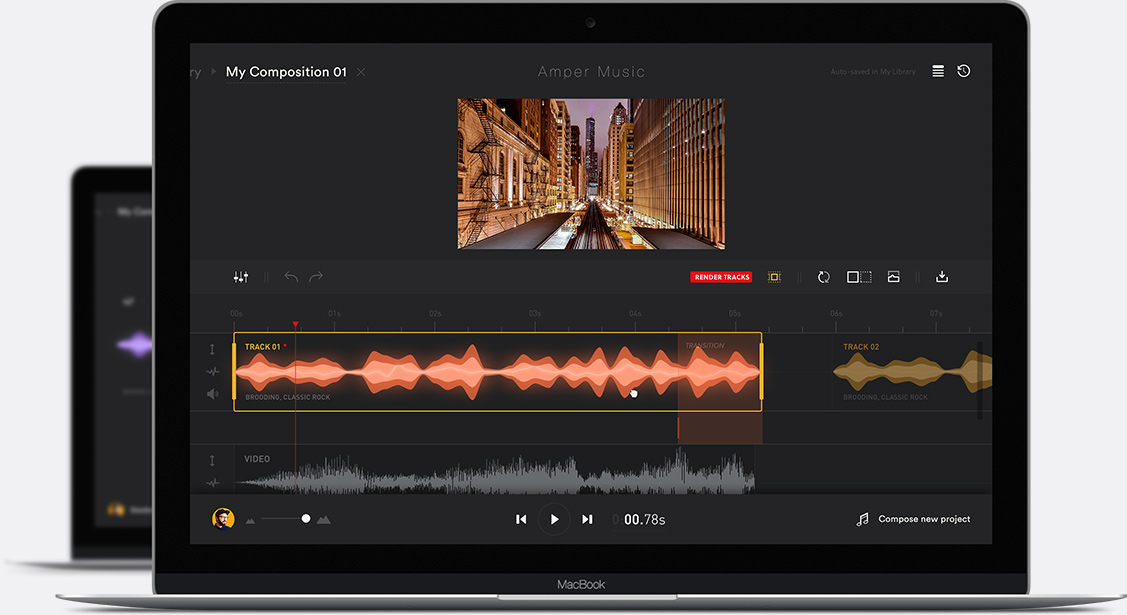Redo the last edit
1127x615 pixels.
[x=316, y=277]
